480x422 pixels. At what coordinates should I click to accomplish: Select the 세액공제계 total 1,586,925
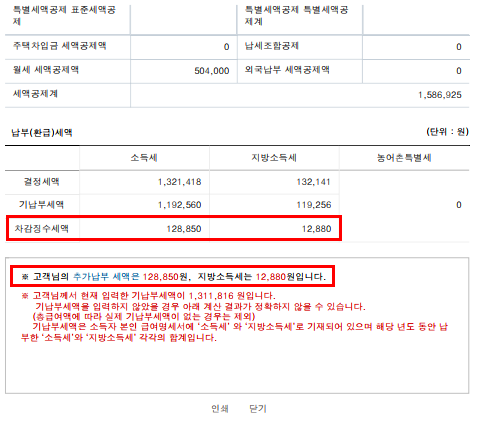point(440,95)
